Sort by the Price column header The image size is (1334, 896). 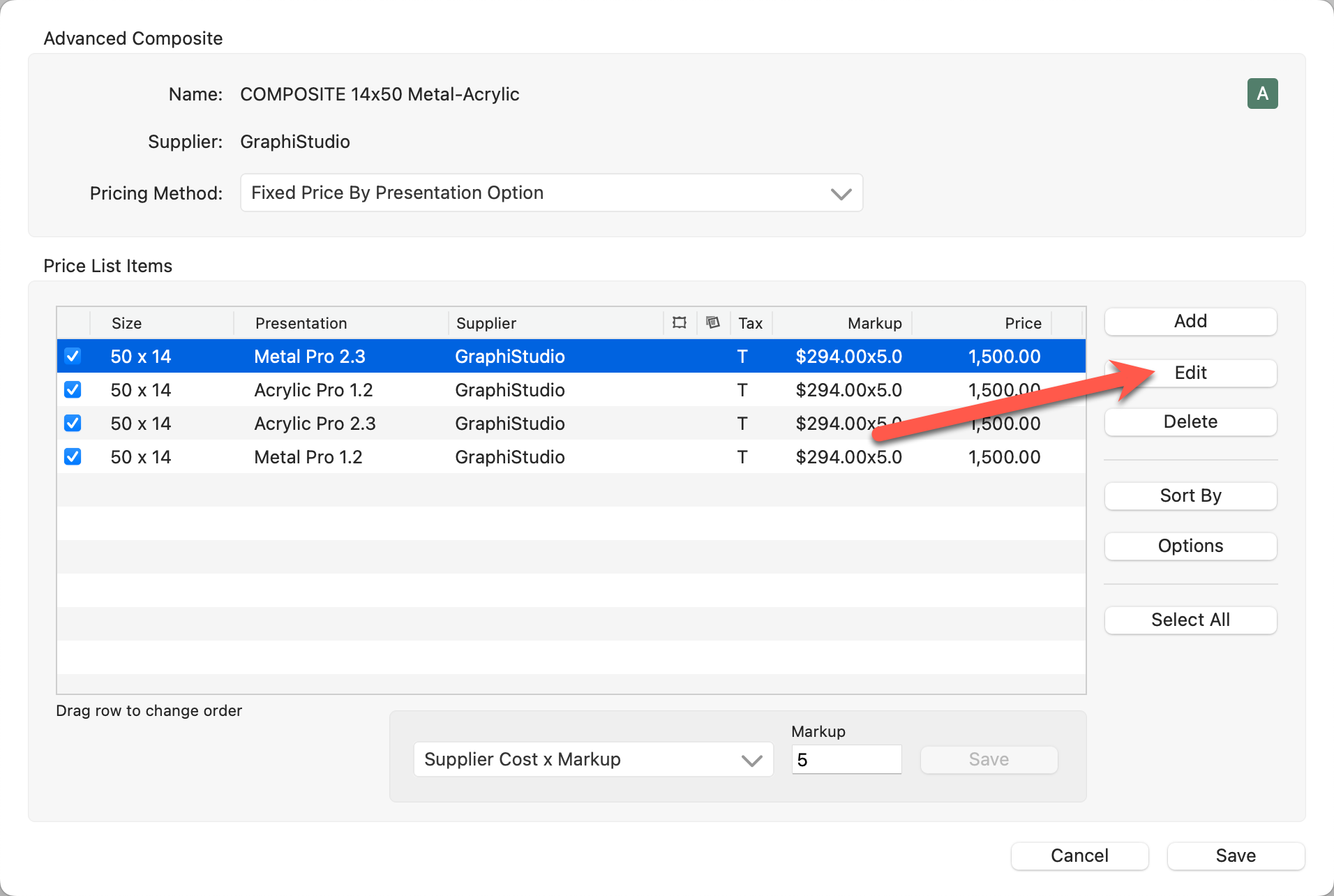pos(1022,323)
